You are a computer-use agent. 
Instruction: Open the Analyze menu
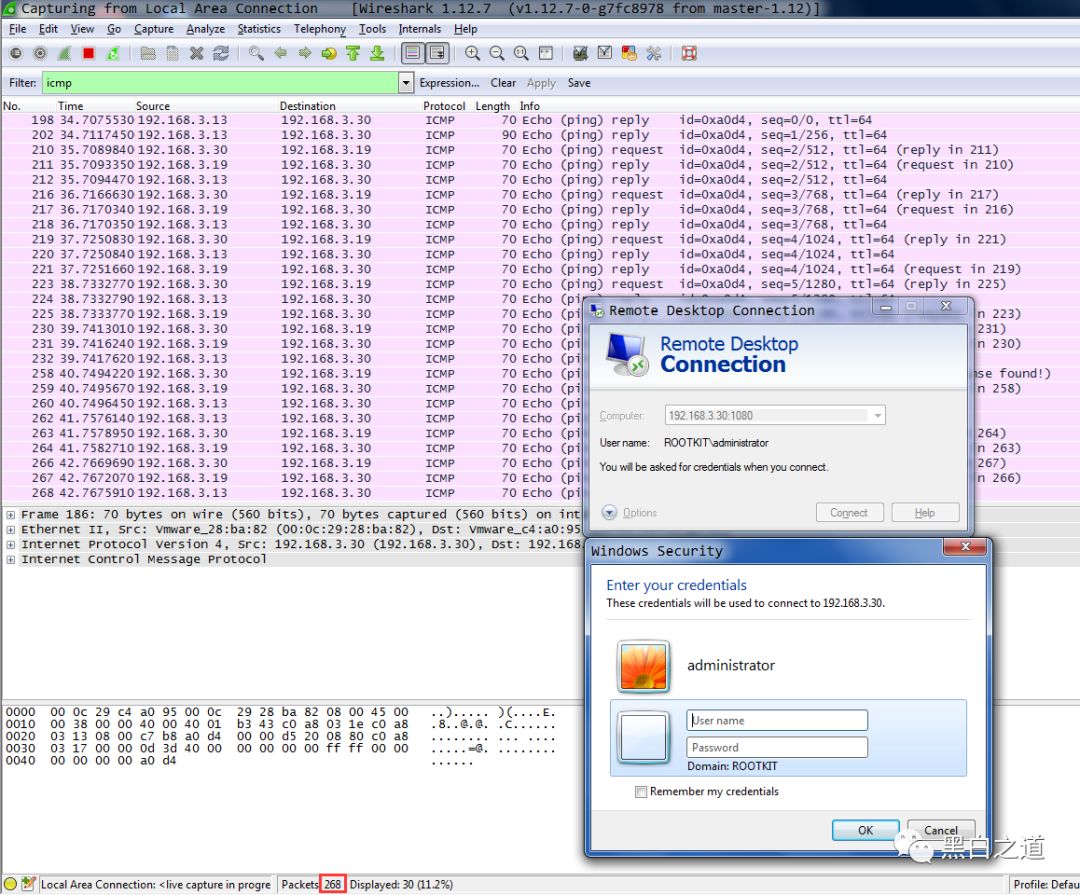205,29
